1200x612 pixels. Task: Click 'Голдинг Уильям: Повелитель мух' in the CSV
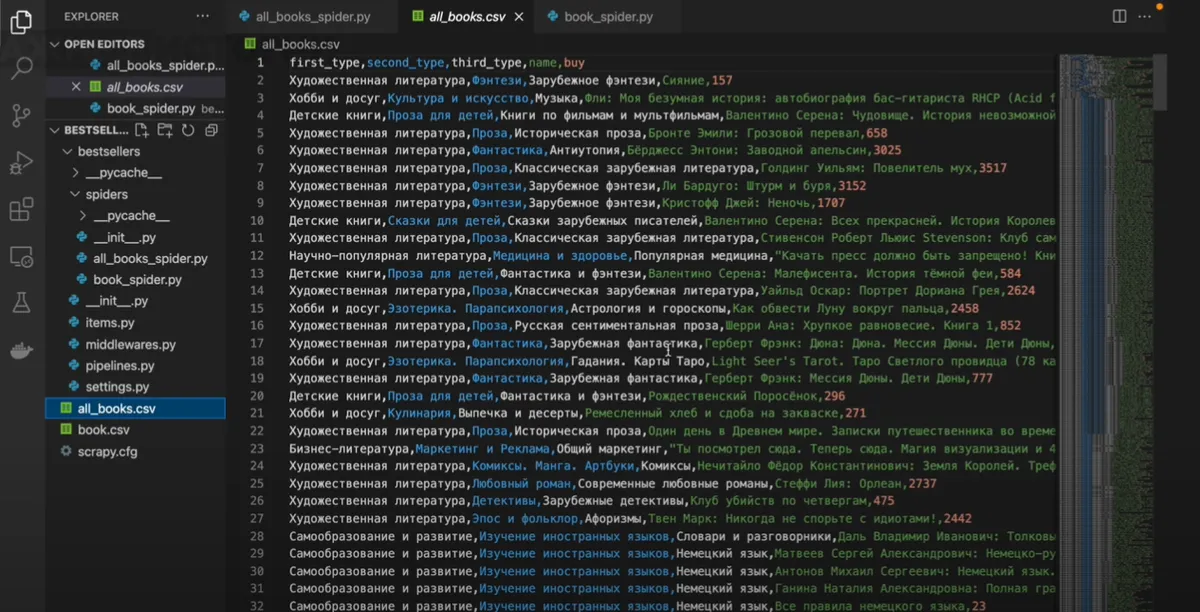coord(867,168)
